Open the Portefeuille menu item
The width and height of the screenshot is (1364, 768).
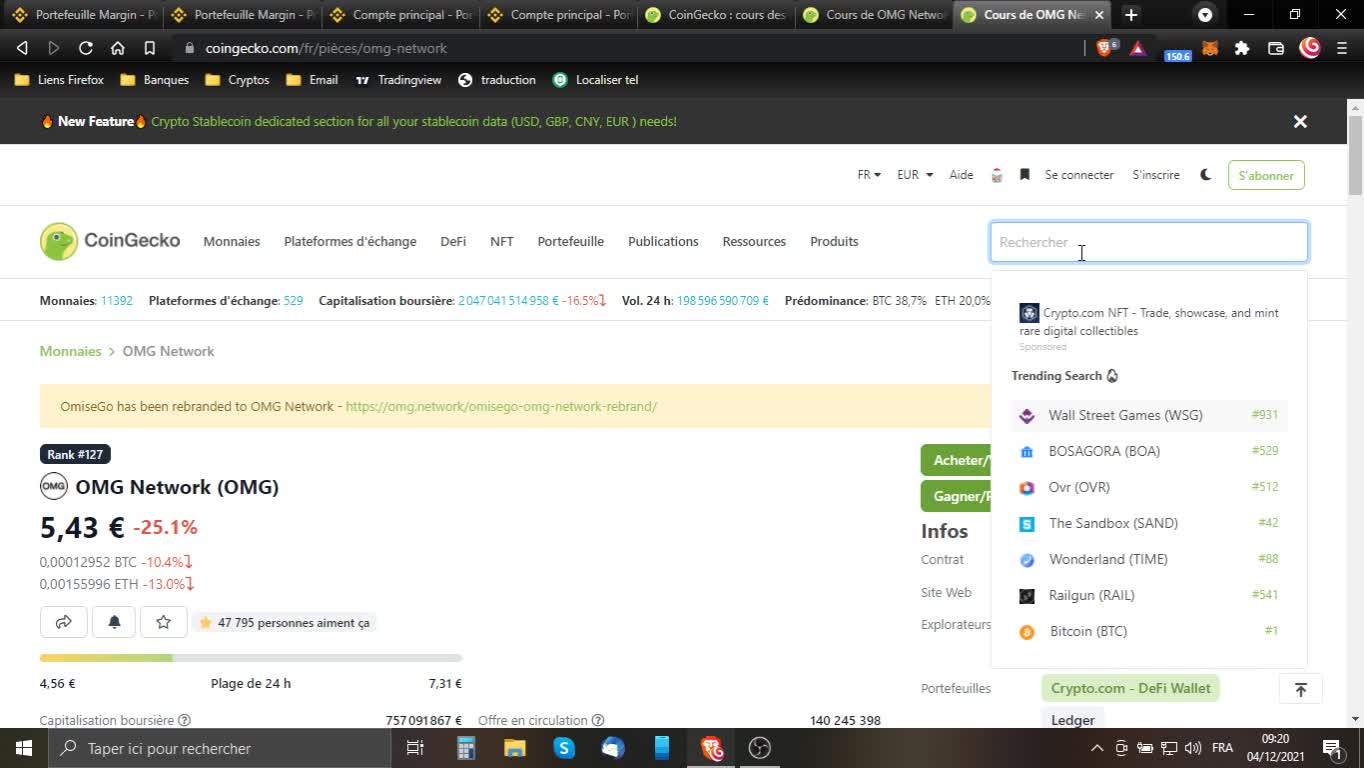tap(571, 241)
